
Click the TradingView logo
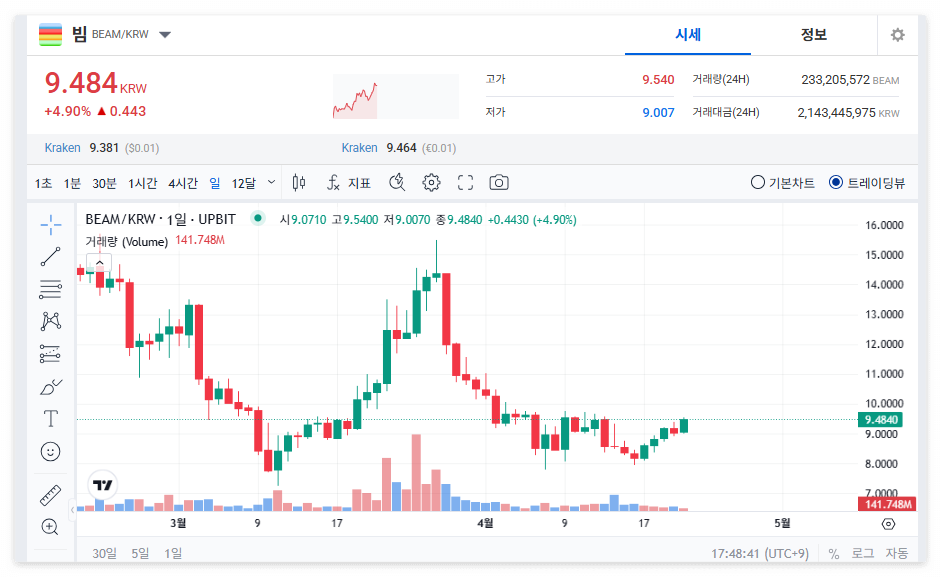(x=103, y=485)
